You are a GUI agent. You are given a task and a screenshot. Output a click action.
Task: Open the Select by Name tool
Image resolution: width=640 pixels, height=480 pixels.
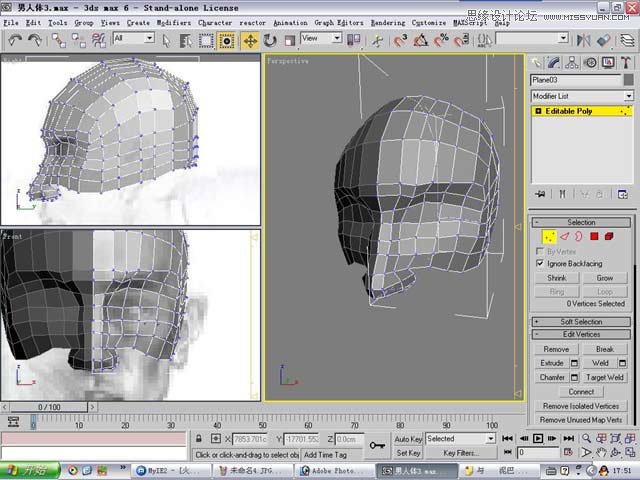point(186,41)
